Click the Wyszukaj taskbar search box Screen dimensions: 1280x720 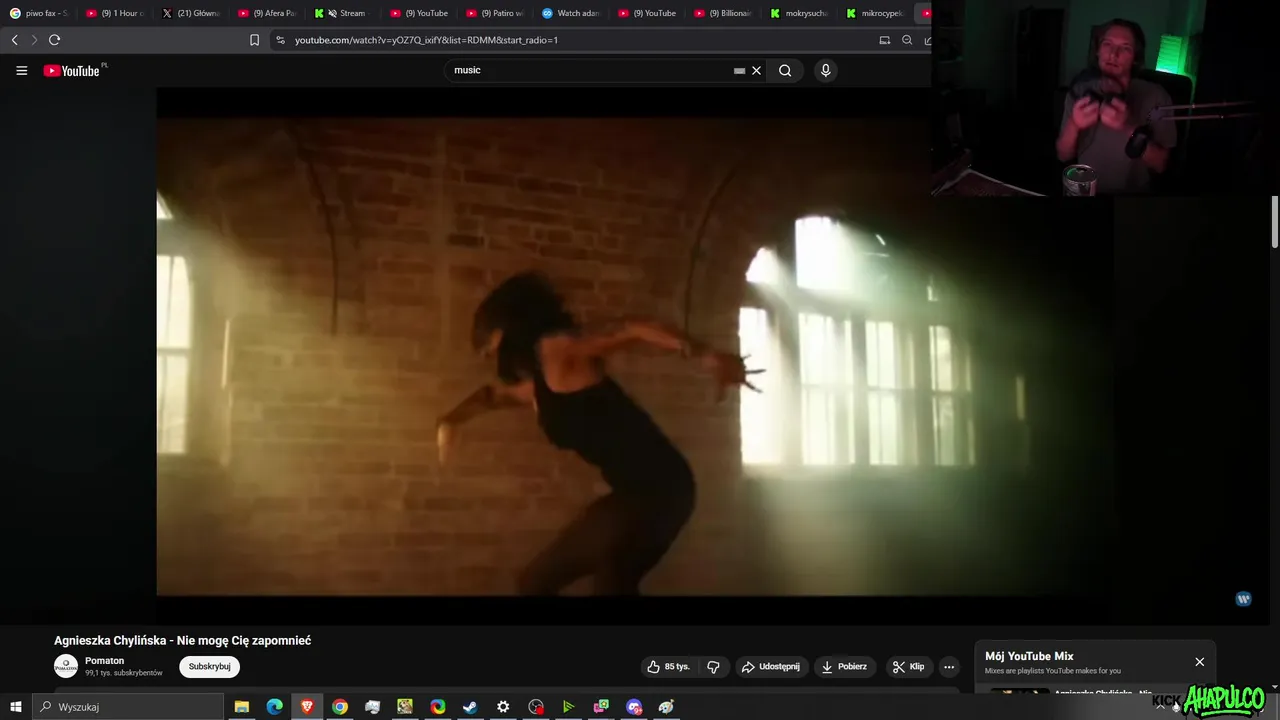click(x=129, y=707)
